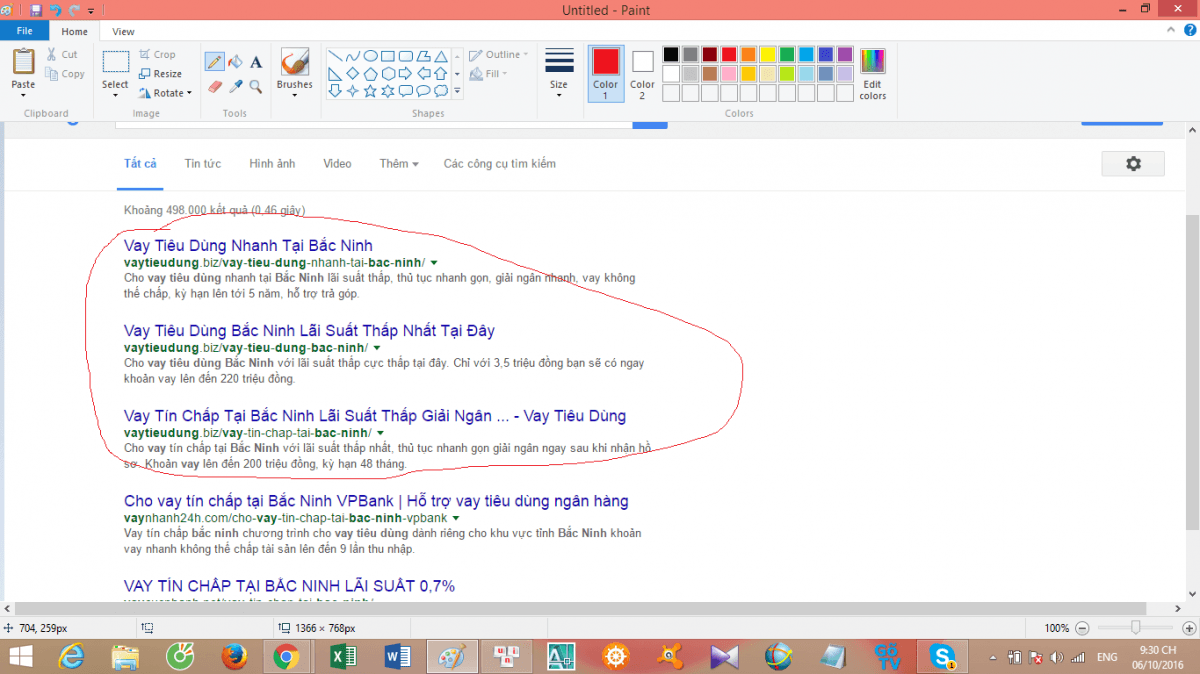Open Customize Quick Access Toolbar arrow
Image resolution: width=1200 pixels, height=674 pixels.
(x=91, y=11)
